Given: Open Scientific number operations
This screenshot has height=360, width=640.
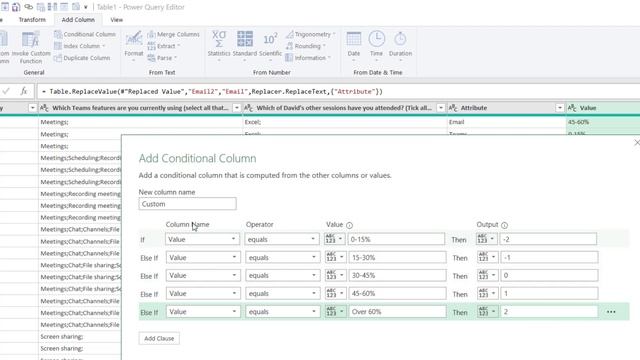Looking at the screenshot, I should click(270, 46).
